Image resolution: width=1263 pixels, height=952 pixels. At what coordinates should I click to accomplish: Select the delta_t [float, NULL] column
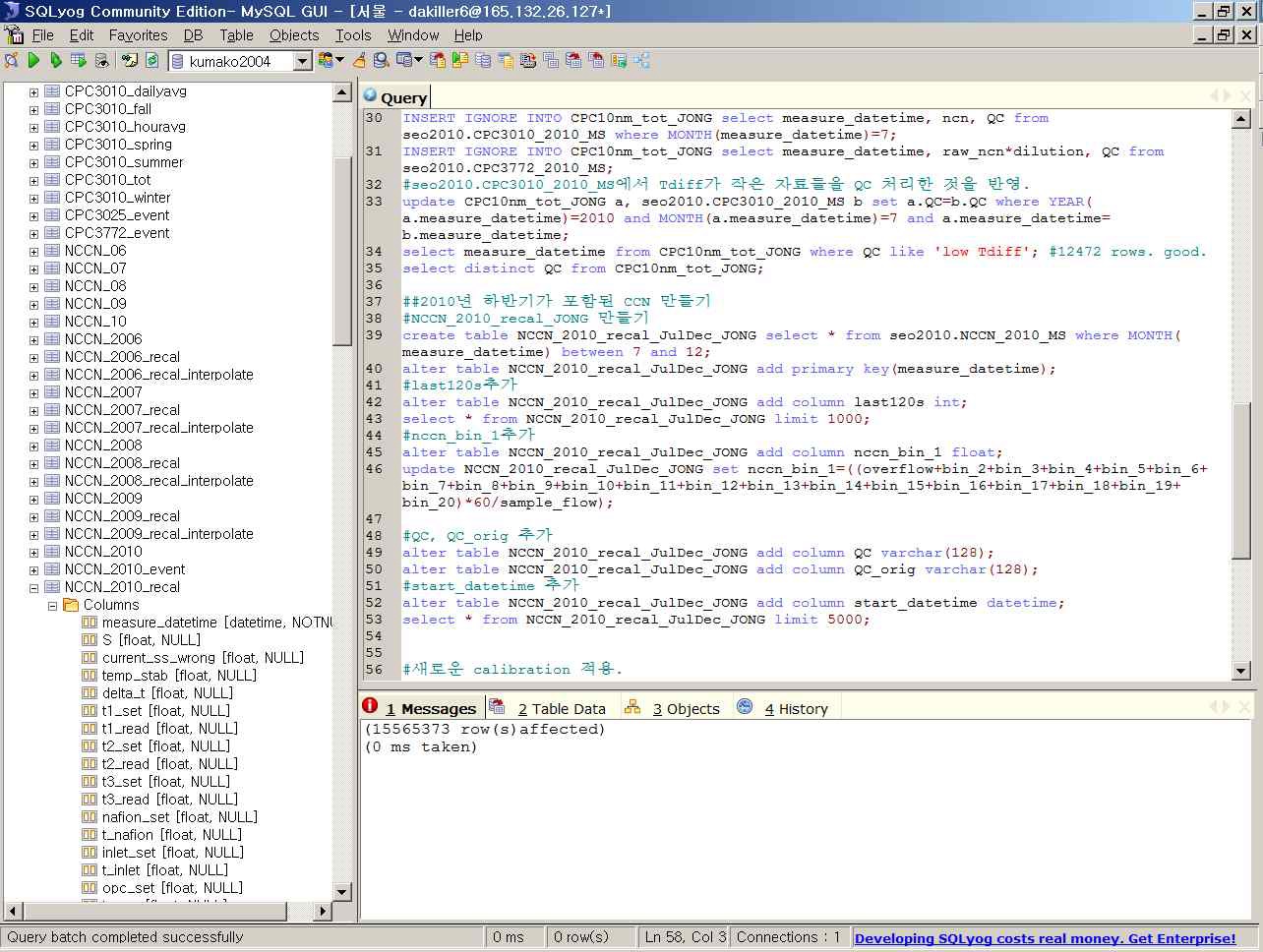(167, 693)
